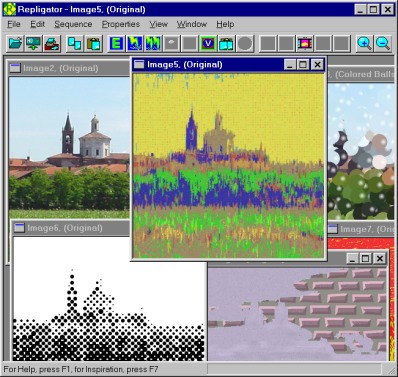Click the filmstrip sequence toolbar icon
Viewport: 398px width, 377px height.
pos(304,44)
